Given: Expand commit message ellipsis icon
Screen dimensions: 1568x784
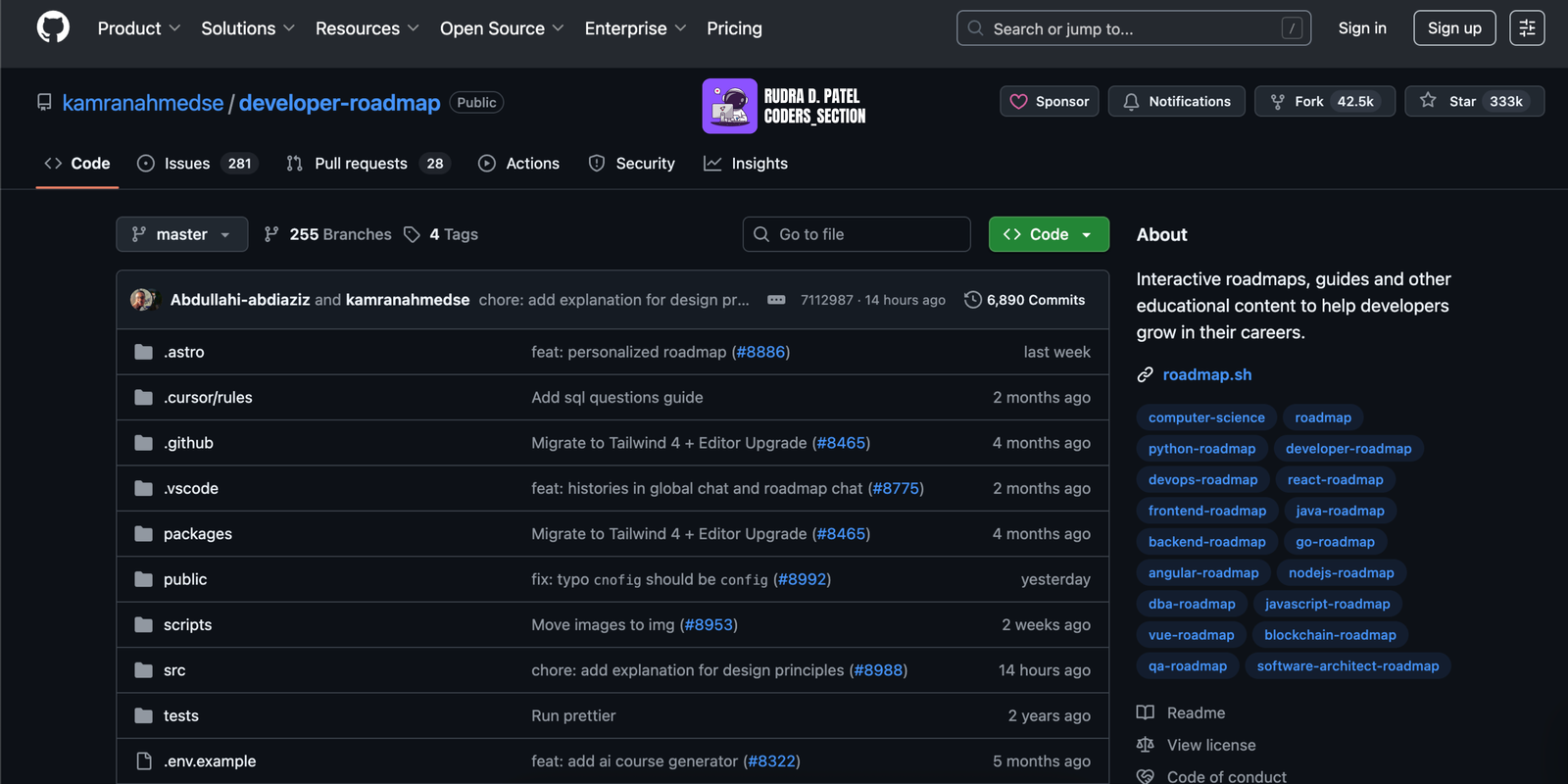Looking at the screenshot, I should coord(776,300).
